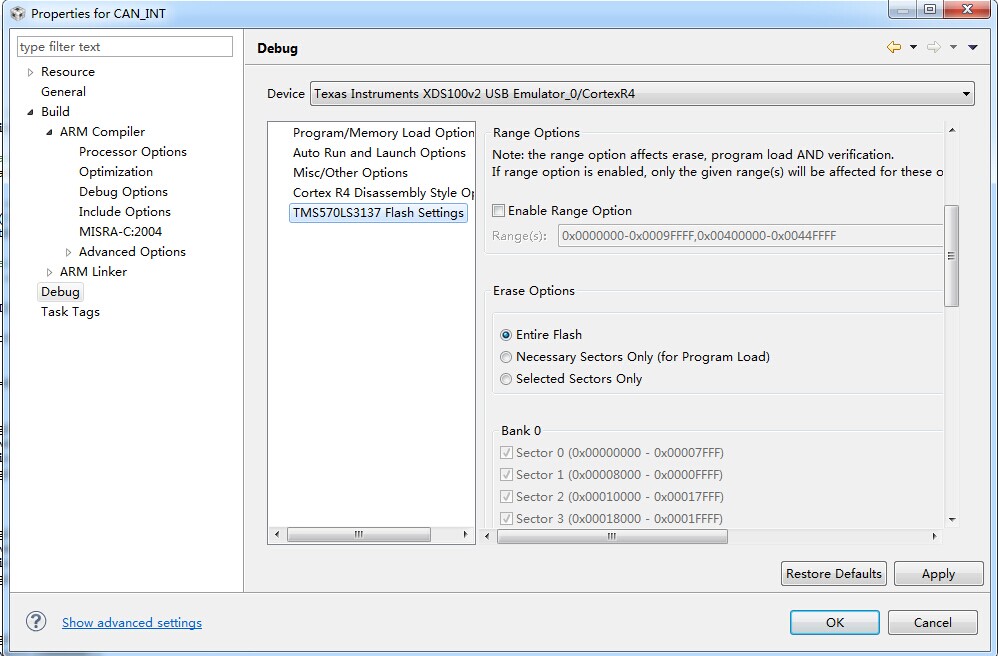998x656 pixels.
Task: Open the Device dropdown list
Action: 966,94
